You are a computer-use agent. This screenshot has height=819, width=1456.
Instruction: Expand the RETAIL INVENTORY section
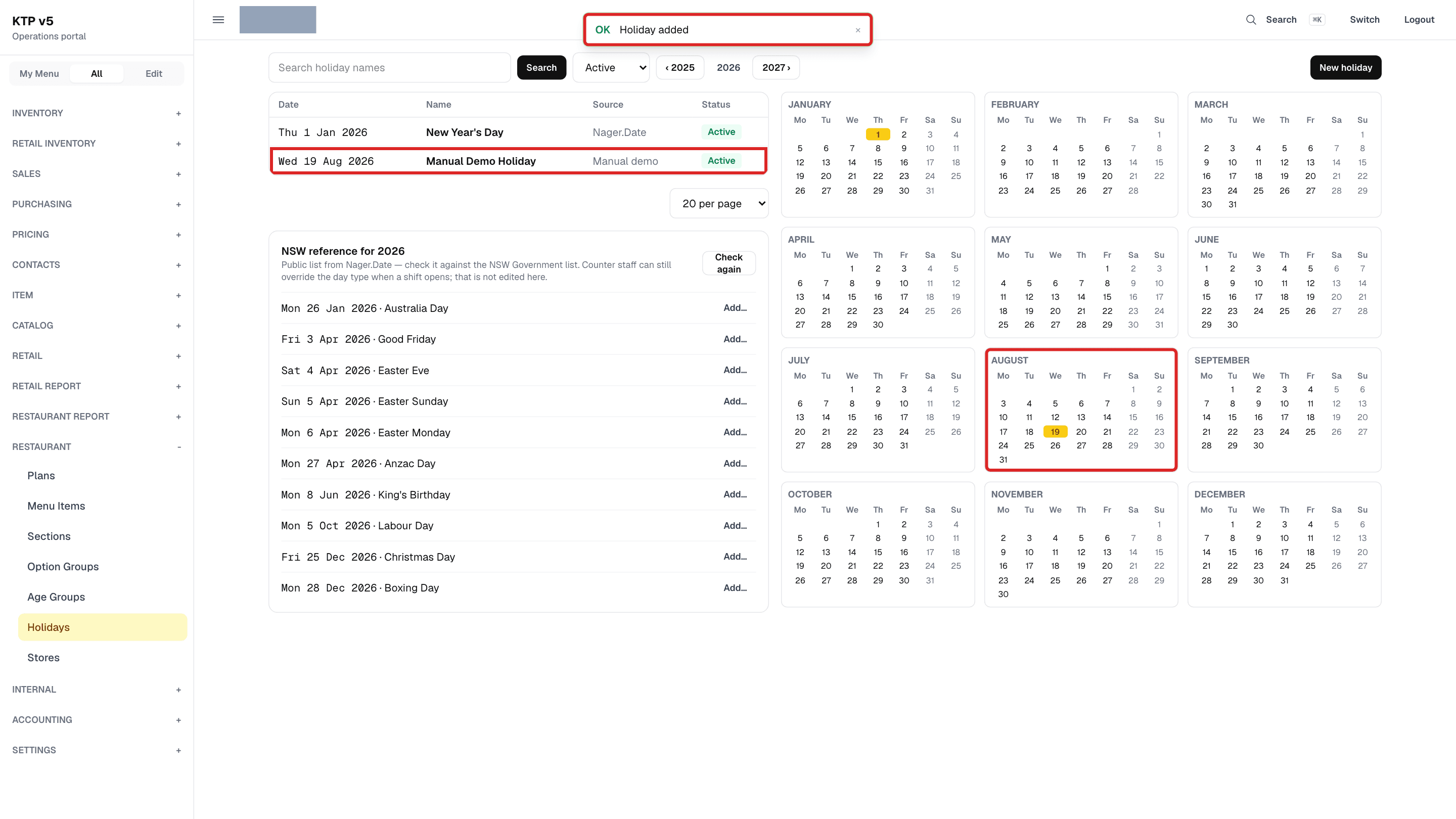pos(97,144)
